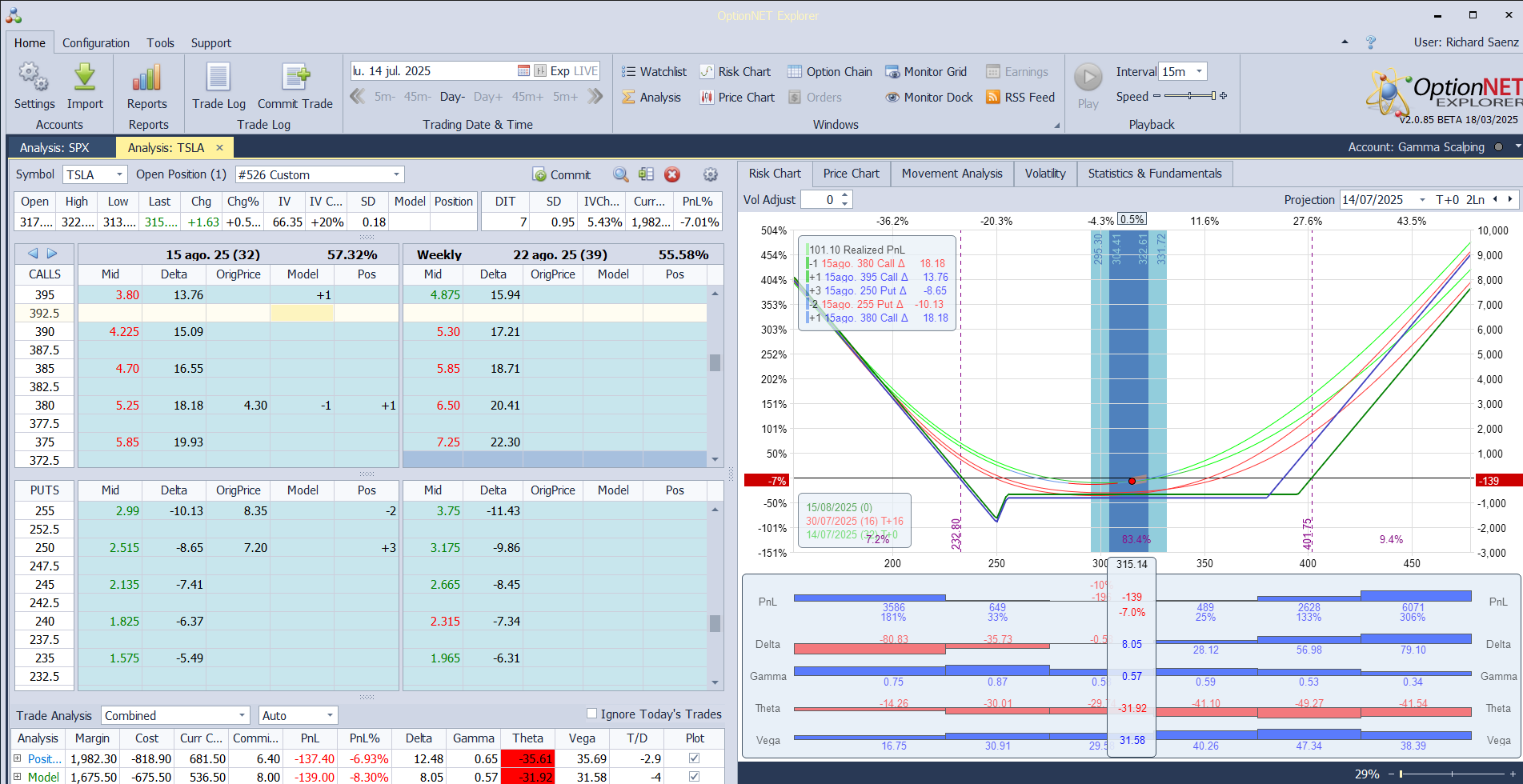Open the Option Chain window

pyautogui.click(x=830, y=72)
